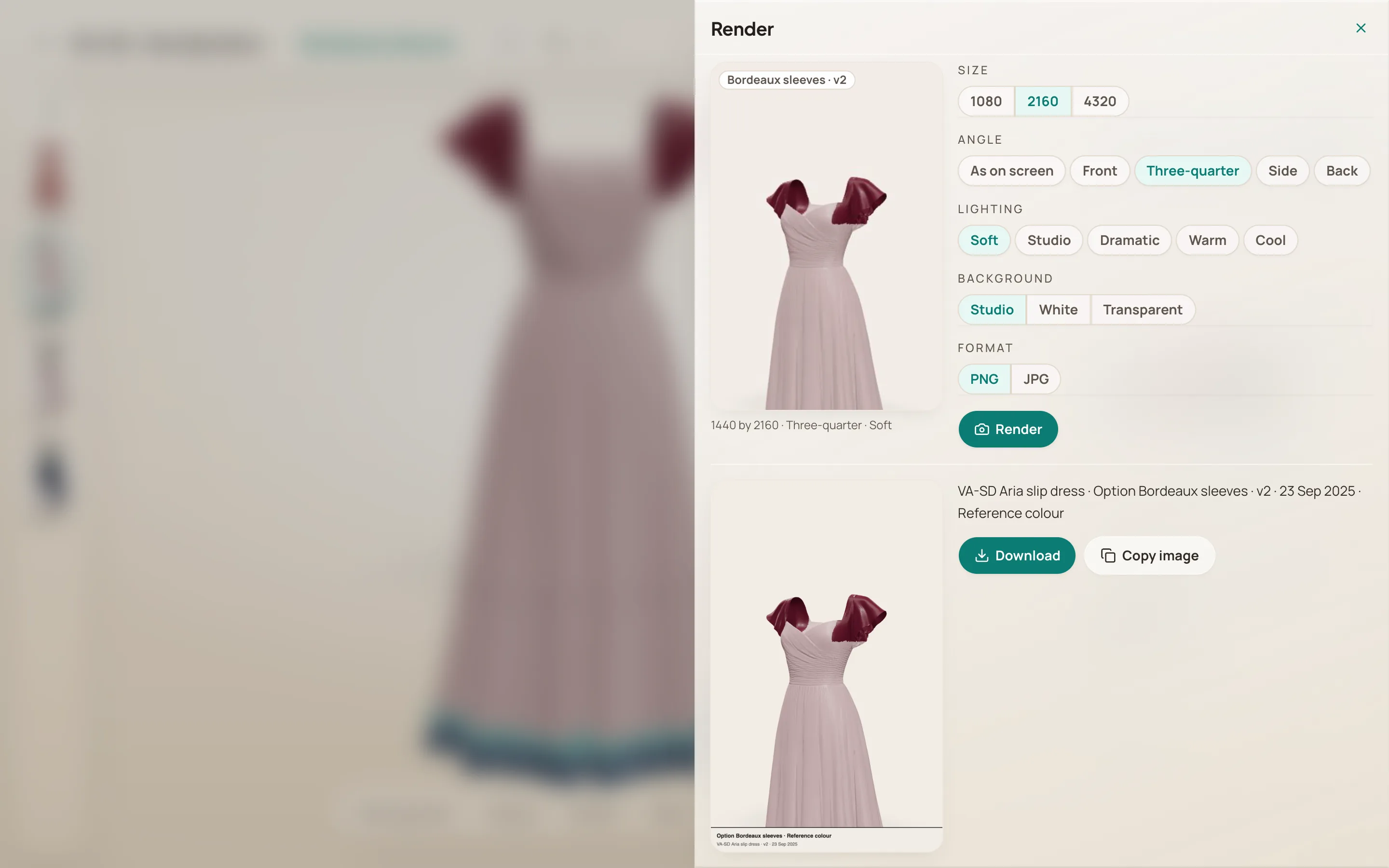Choose the As on screen angle
Screen dimensions: 1389x868
pos(1011,171)
